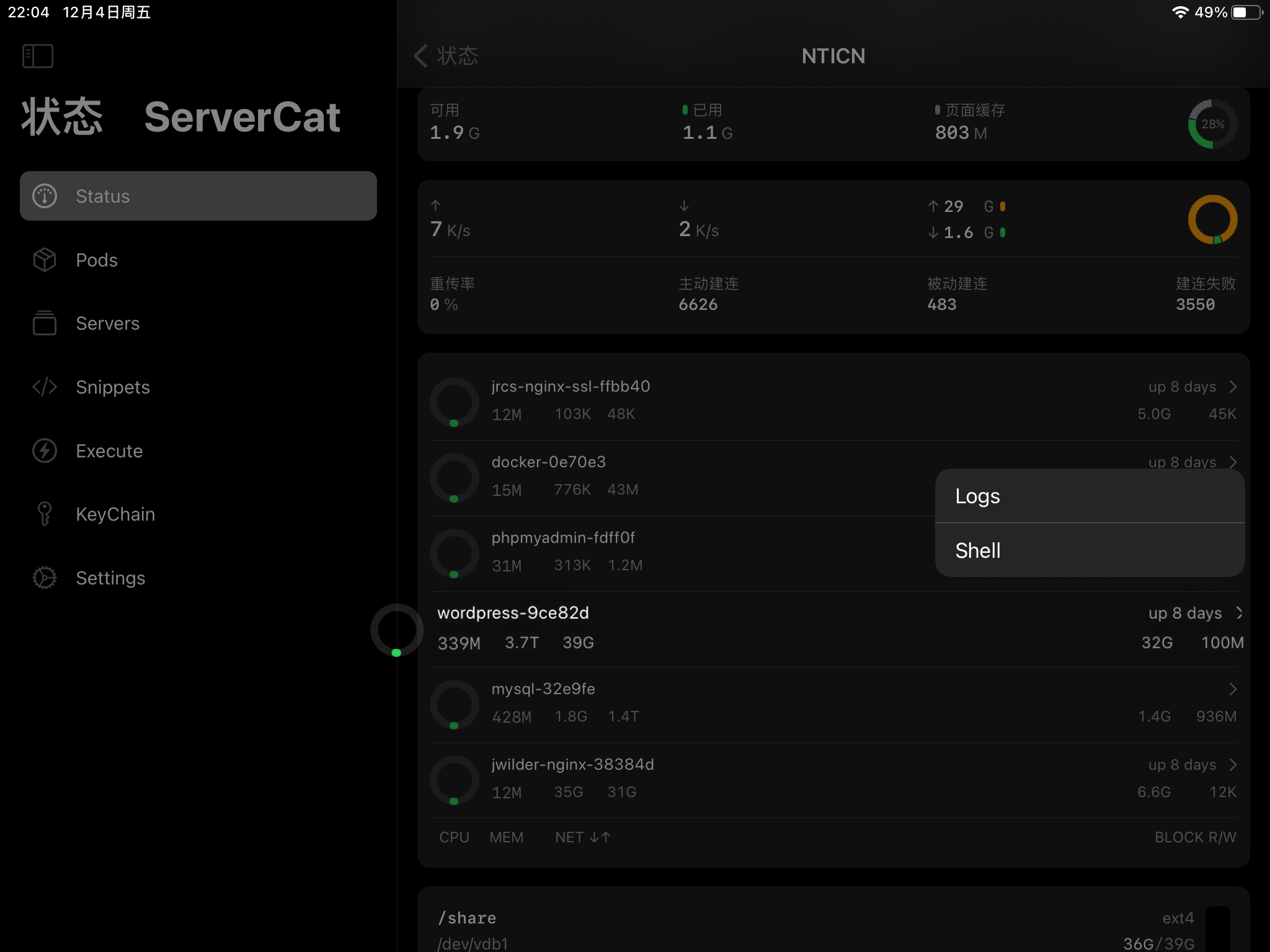Open wordpress-9ce82d container chevron
The image size is (1270, 952).
(1239, 613)
